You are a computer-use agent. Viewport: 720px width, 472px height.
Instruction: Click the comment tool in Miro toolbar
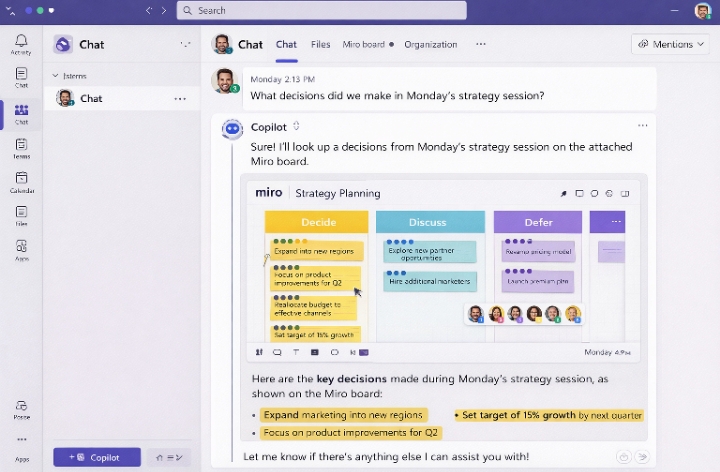277,352
